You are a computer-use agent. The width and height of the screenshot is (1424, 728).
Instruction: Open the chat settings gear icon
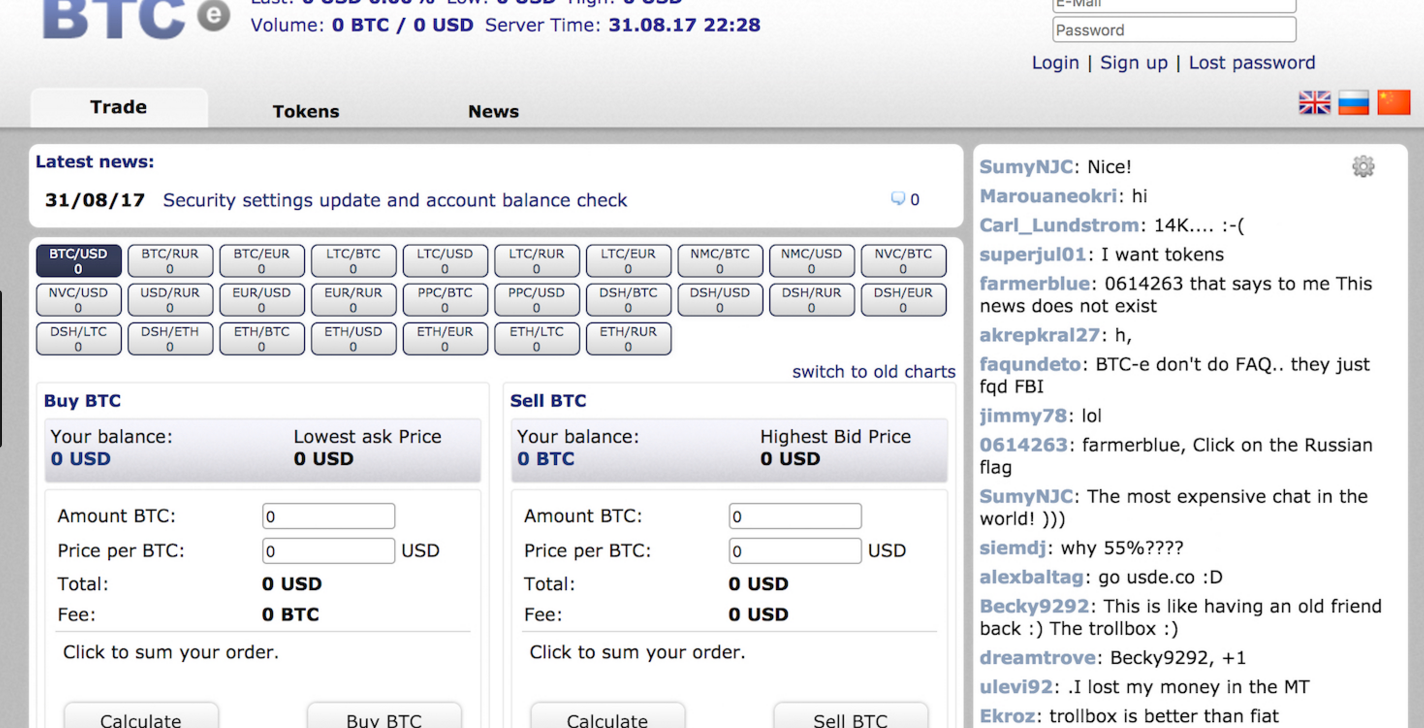tap(1363, 167)
